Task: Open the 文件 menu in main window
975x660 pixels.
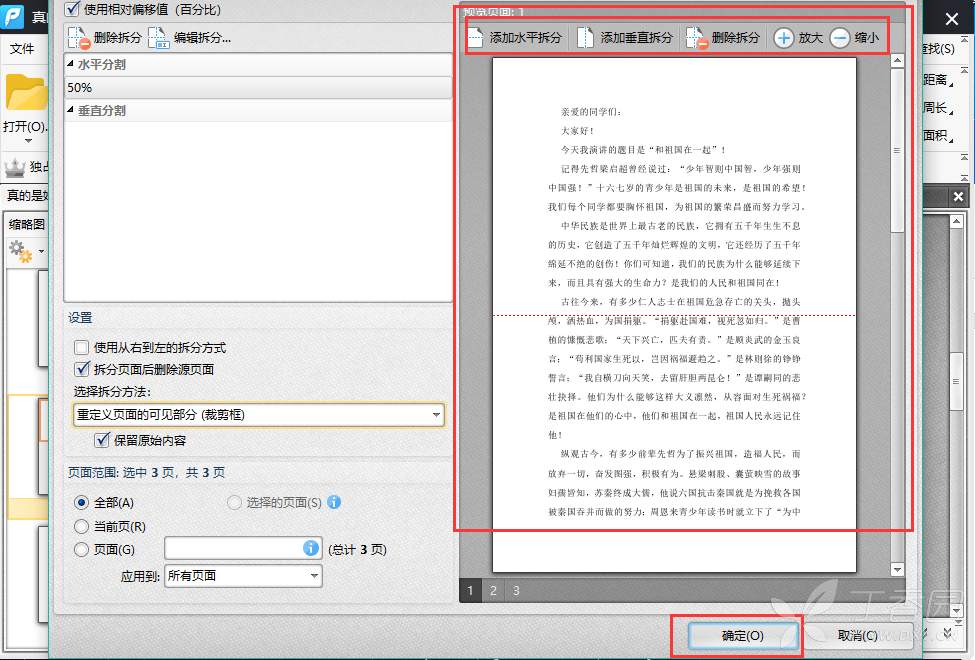Action: coord(22,49)
